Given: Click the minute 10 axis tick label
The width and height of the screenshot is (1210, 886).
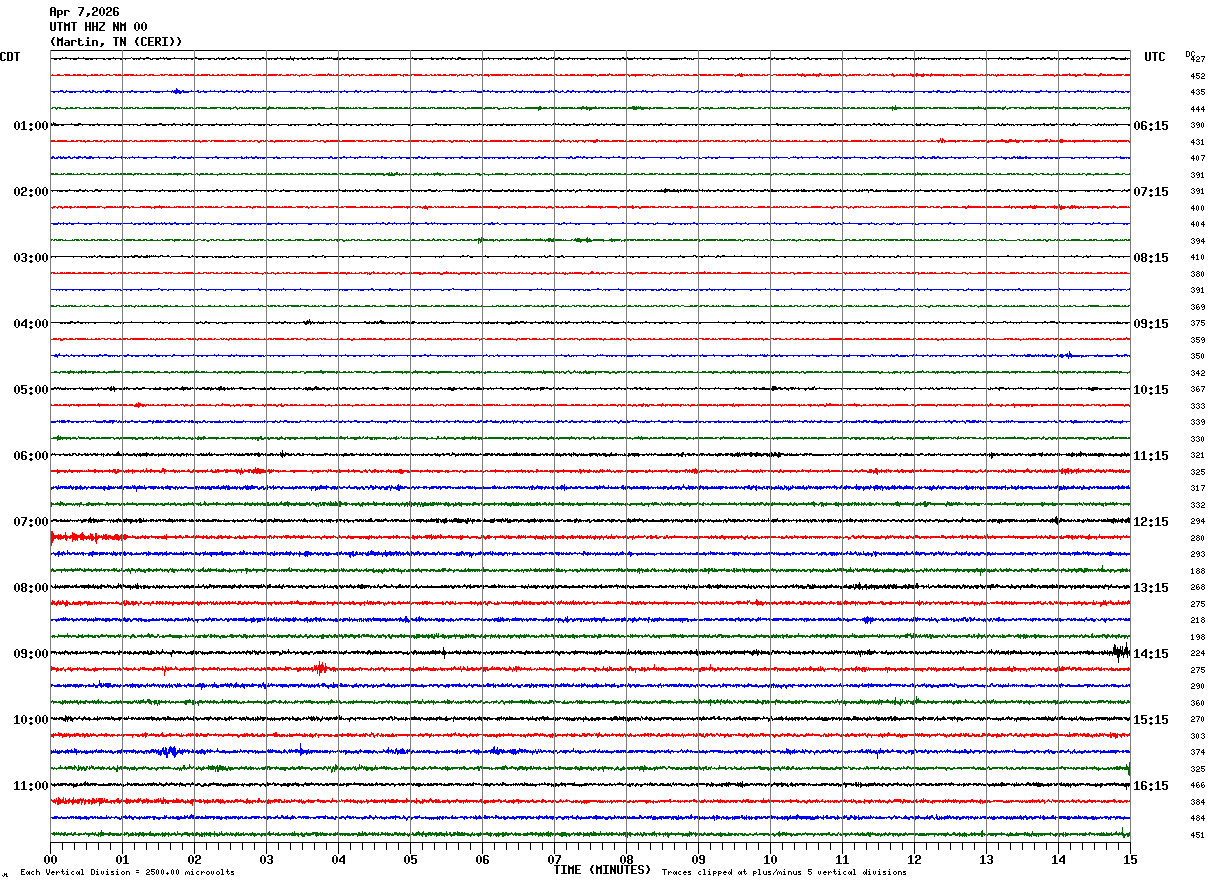Looking at the screenshot, I should [770, 860].
